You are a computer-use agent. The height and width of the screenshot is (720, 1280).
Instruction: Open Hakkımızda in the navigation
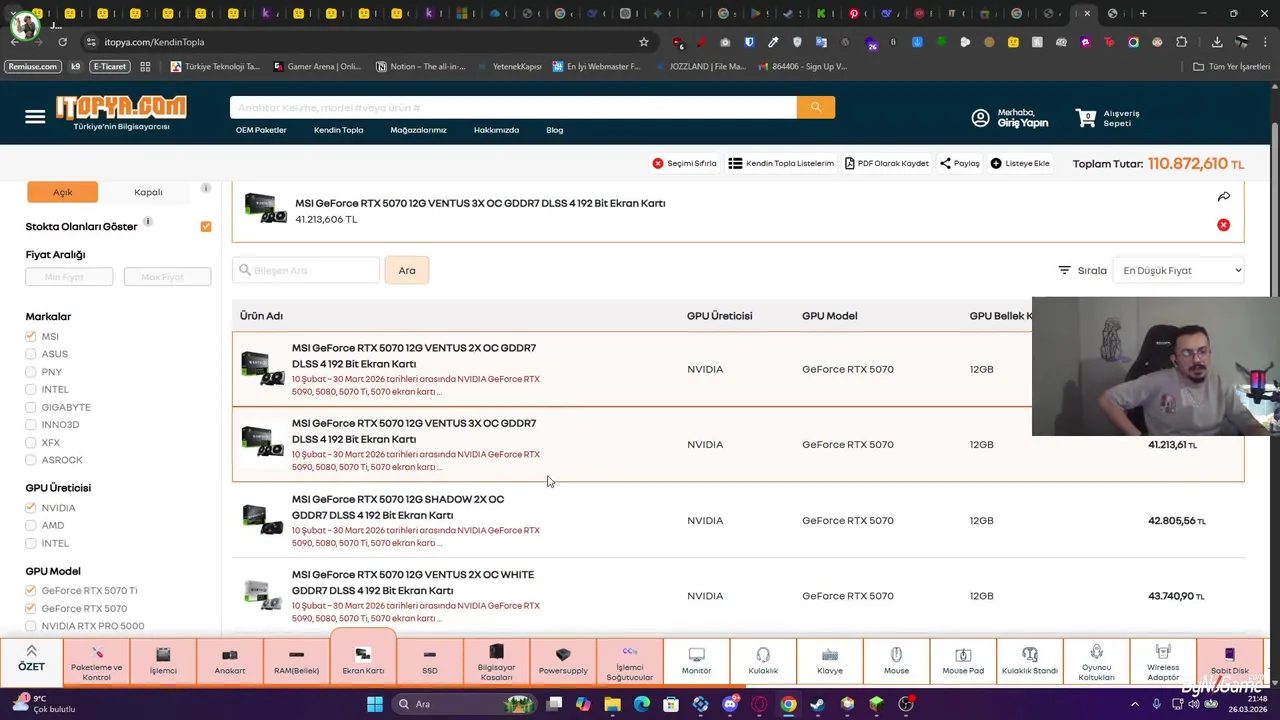tap(496, 130)
